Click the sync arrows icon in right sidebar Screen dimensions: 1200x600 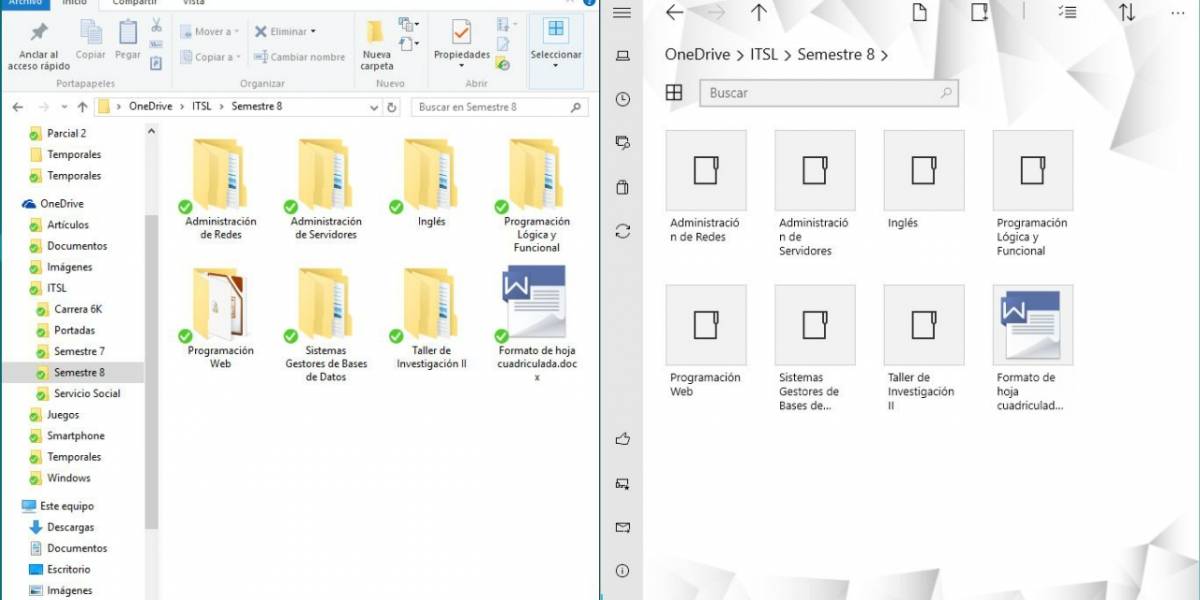[x=622, y=231]
